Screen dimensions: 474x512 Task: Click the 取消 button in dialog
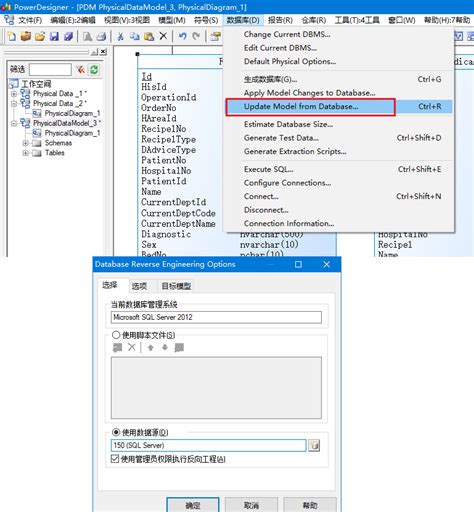click(x=251, y=505)
